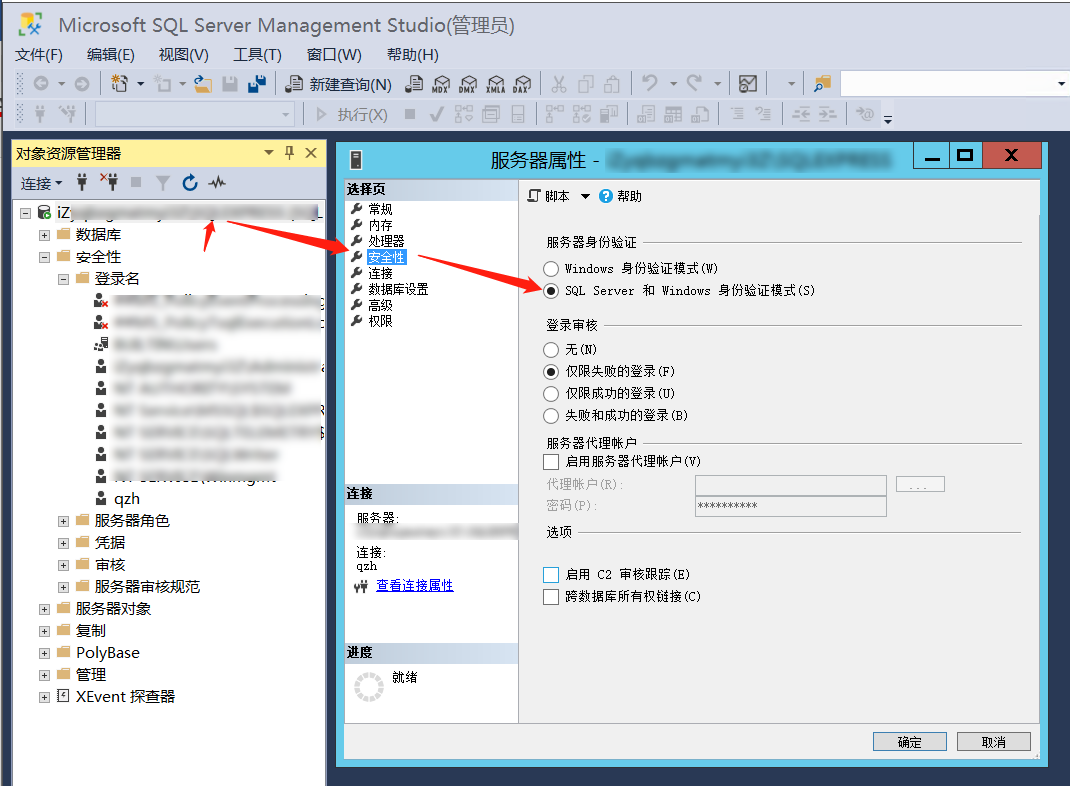Screen dimensions: 1070x786
Task: Expand the 凭据 (Credentials) node
Action: tap(63, 543)
